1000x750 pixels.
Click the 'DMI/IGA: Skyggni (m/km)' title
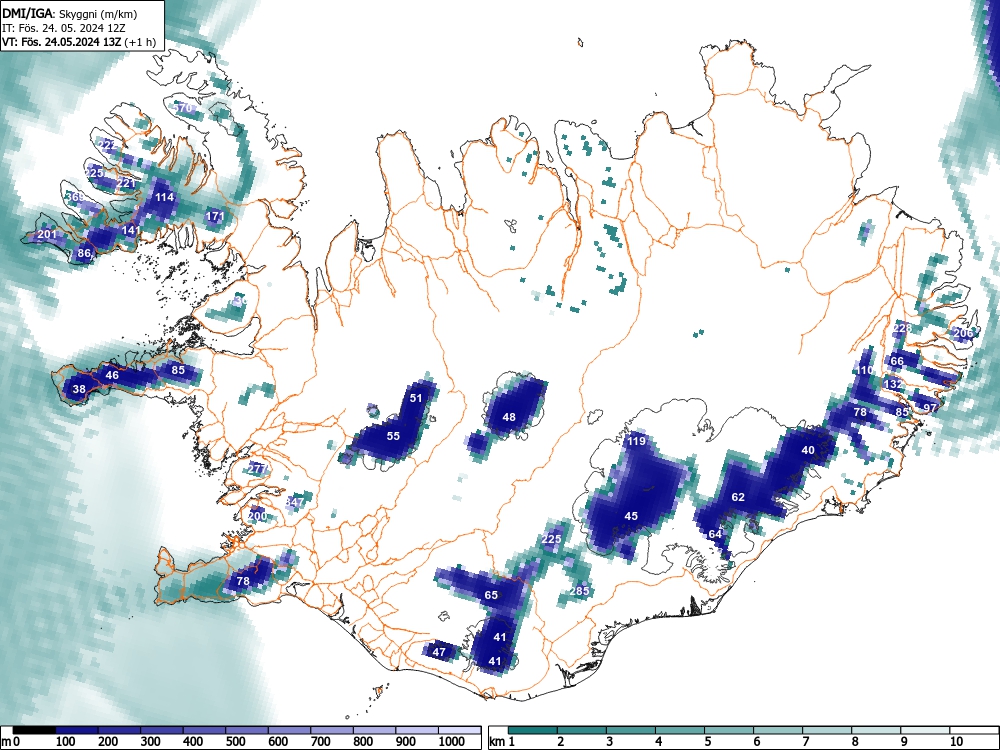70,13
